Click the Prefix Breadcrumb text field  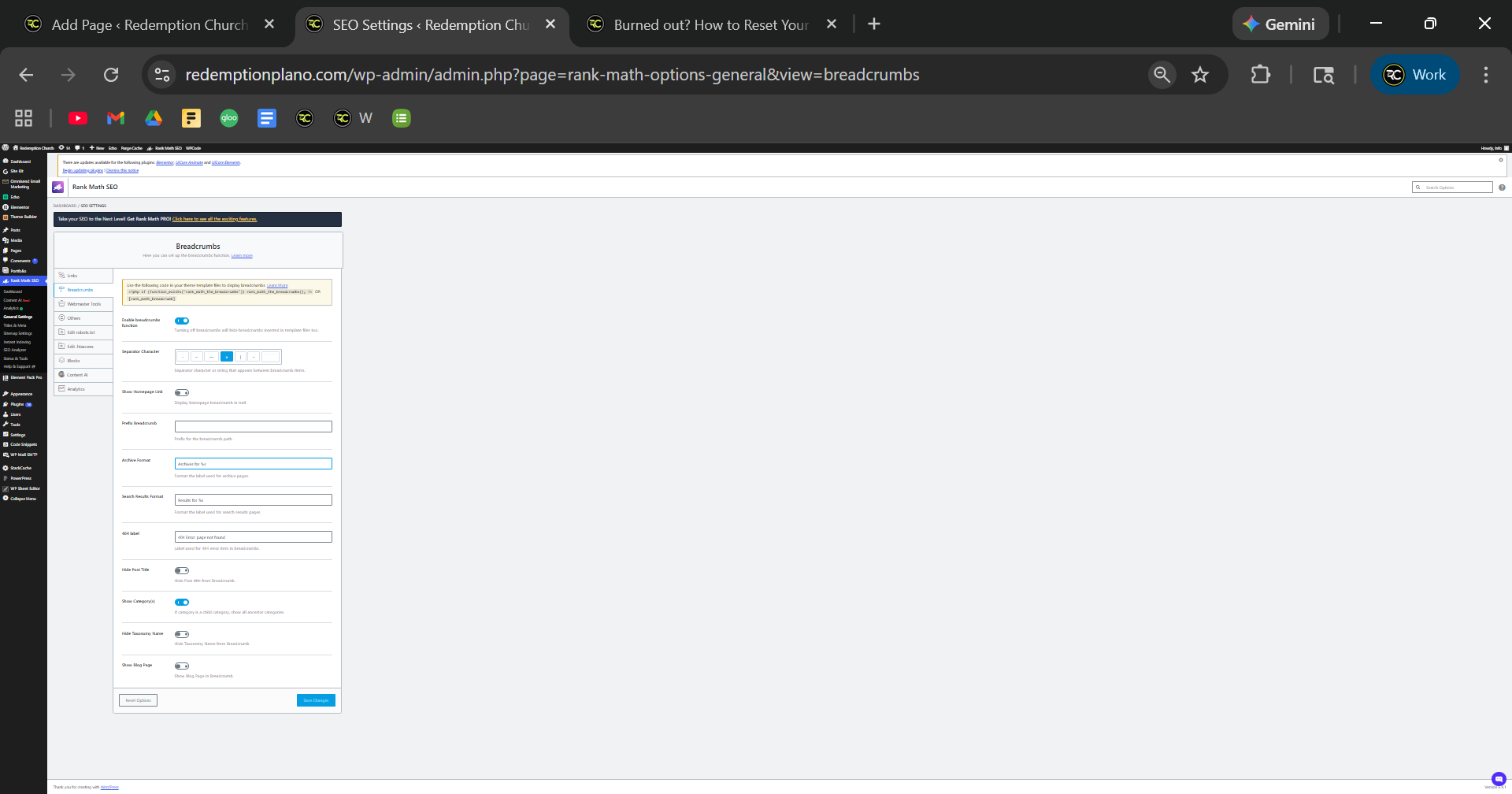253,427
